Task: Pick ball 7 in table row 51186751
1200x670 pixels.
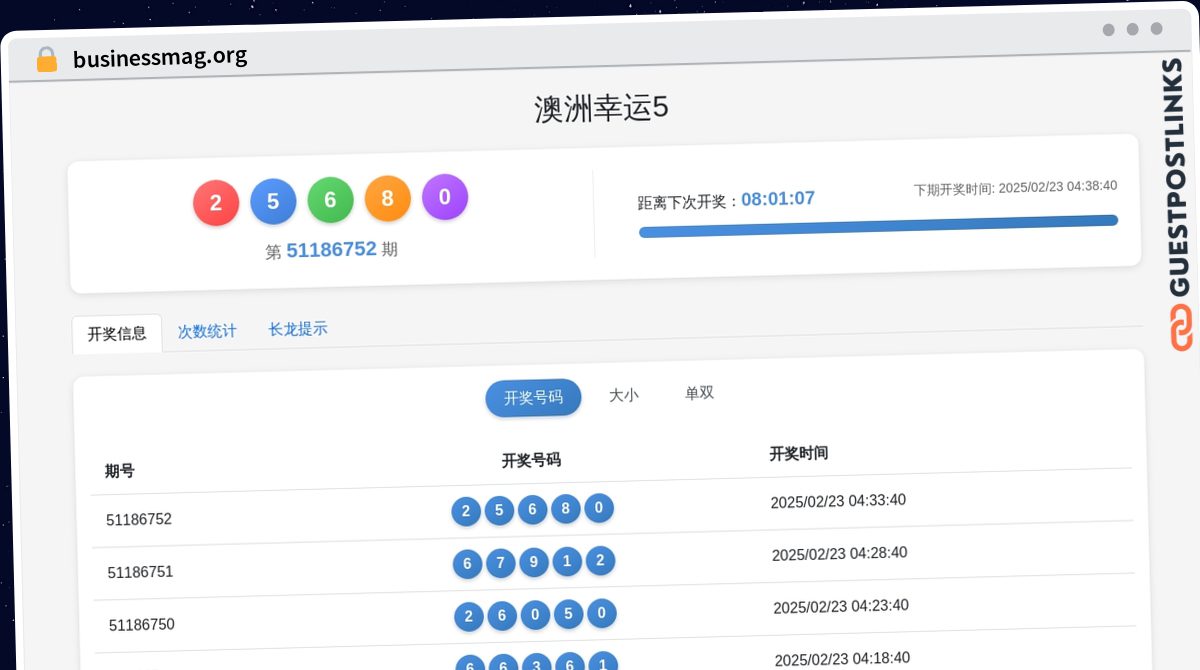Action: 501,564
